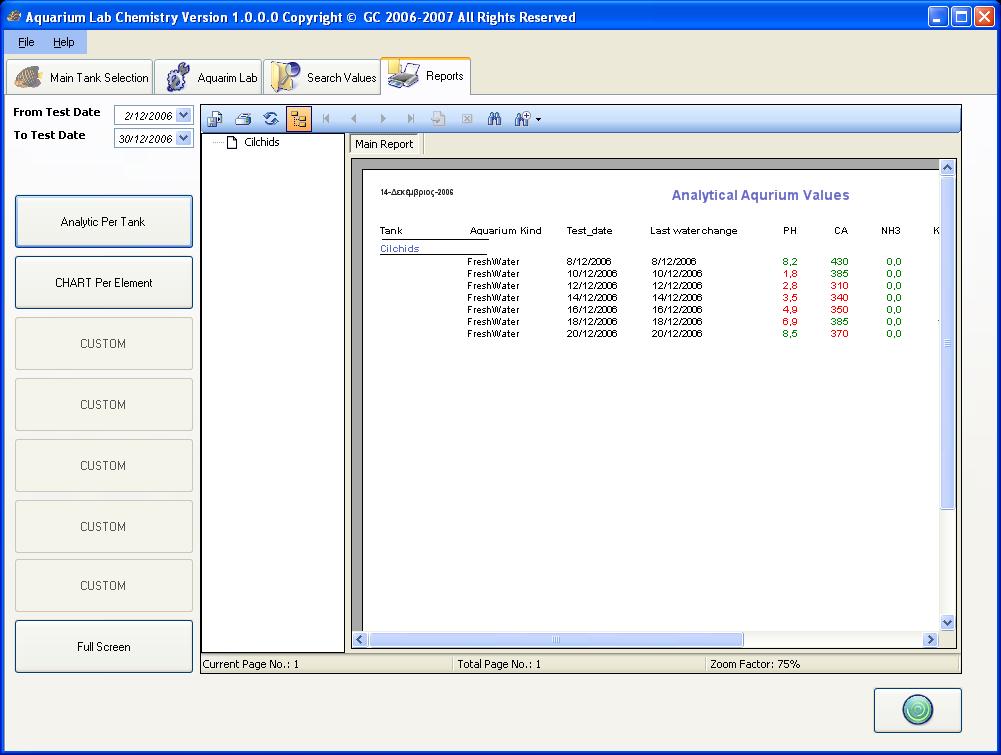Open the To Test Date dropdown
Viewport: 1001px width, 755px height.
coord(183,139)
